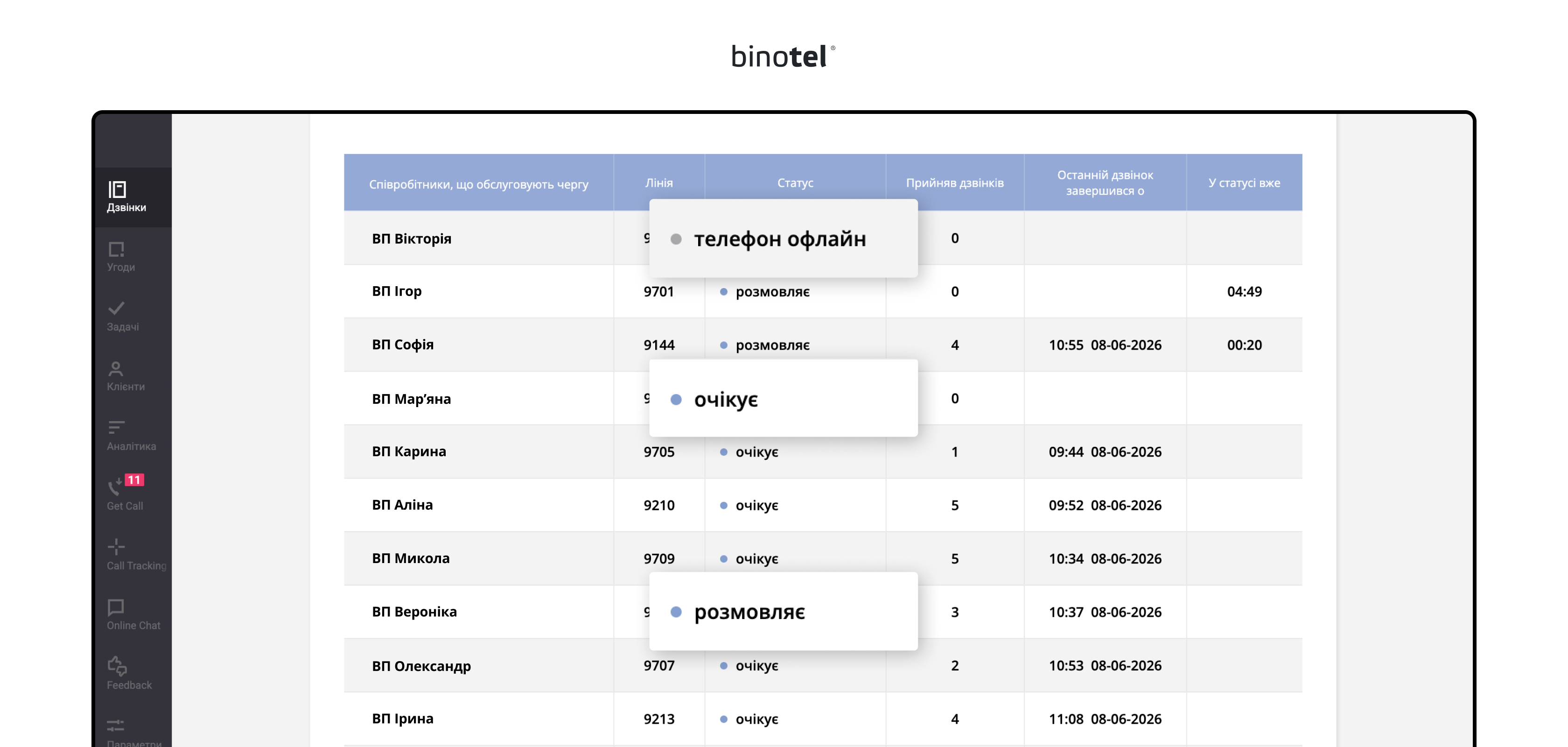This screenshot has width=1568, height=747.
Task: Click ВП Олександр's очікує status
Action: [x=749, y=665]
